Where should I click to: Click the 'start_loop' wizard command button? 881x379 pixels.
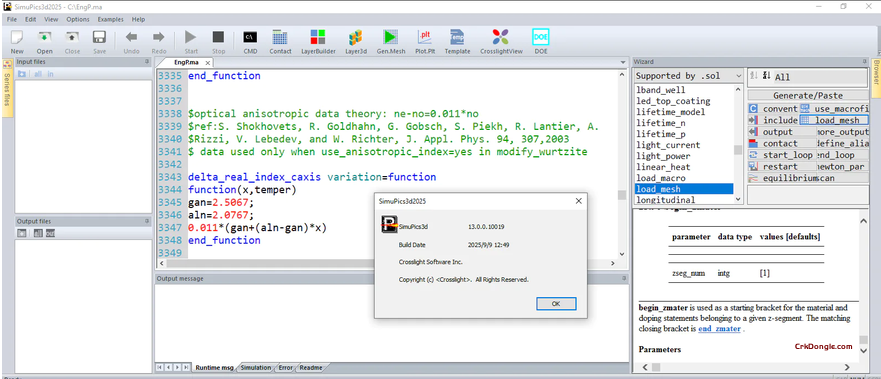pos(781,155)
